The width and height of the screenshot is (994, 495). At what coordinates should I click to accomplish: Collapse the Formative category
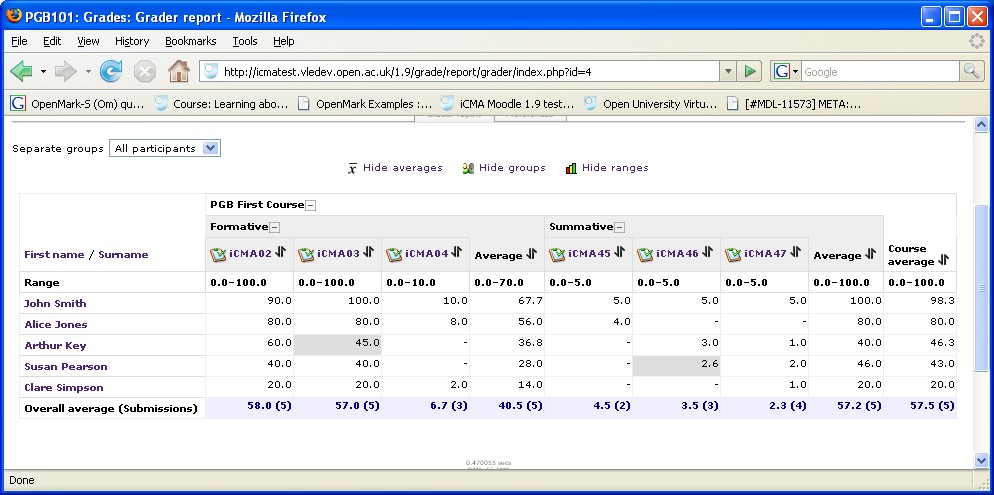(x=274, y=227)
